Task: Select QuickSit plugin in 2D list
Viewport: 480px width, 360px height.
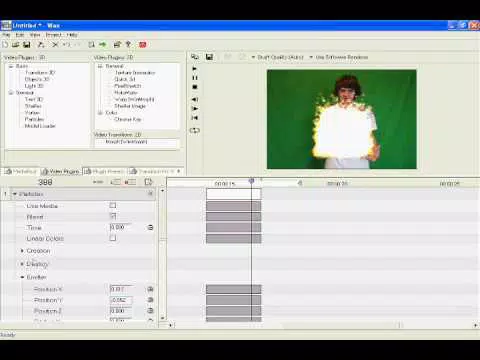Action: [x=125, y=79]
